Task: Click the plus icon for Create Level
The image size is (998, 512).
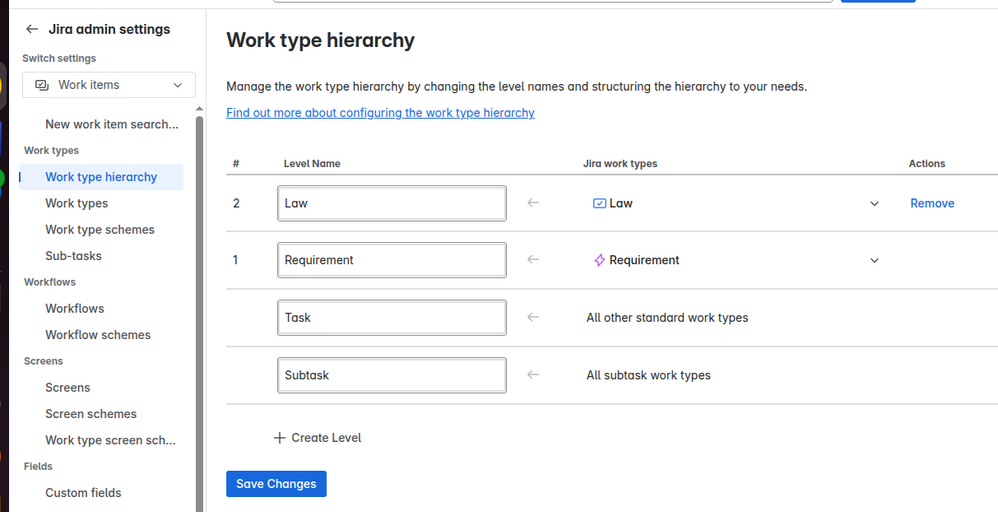Action: pos(279,438)
